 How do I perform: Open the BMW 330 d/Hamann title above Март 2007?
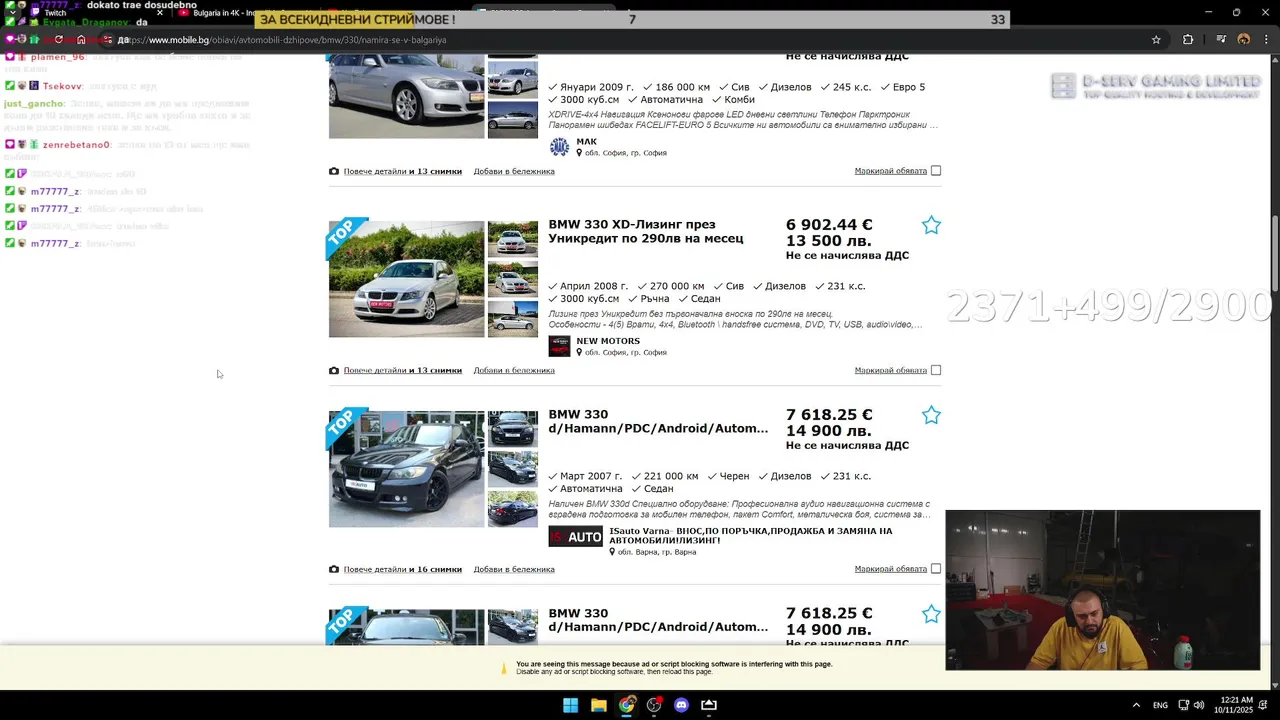click(x=658, y=421)
